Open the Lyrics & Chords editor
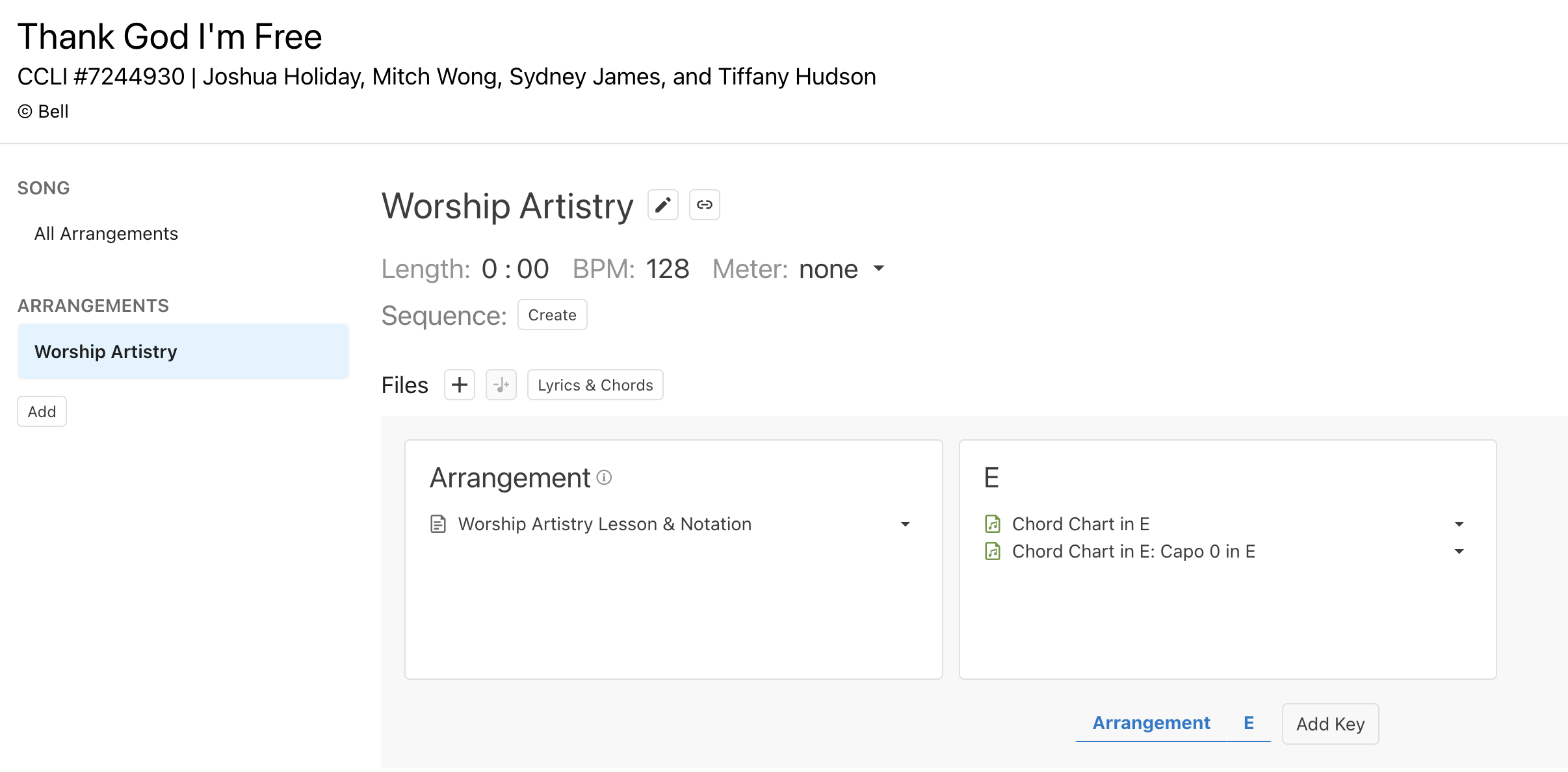The width and height of the screenshot is (1568, 772). coord(595,385)
